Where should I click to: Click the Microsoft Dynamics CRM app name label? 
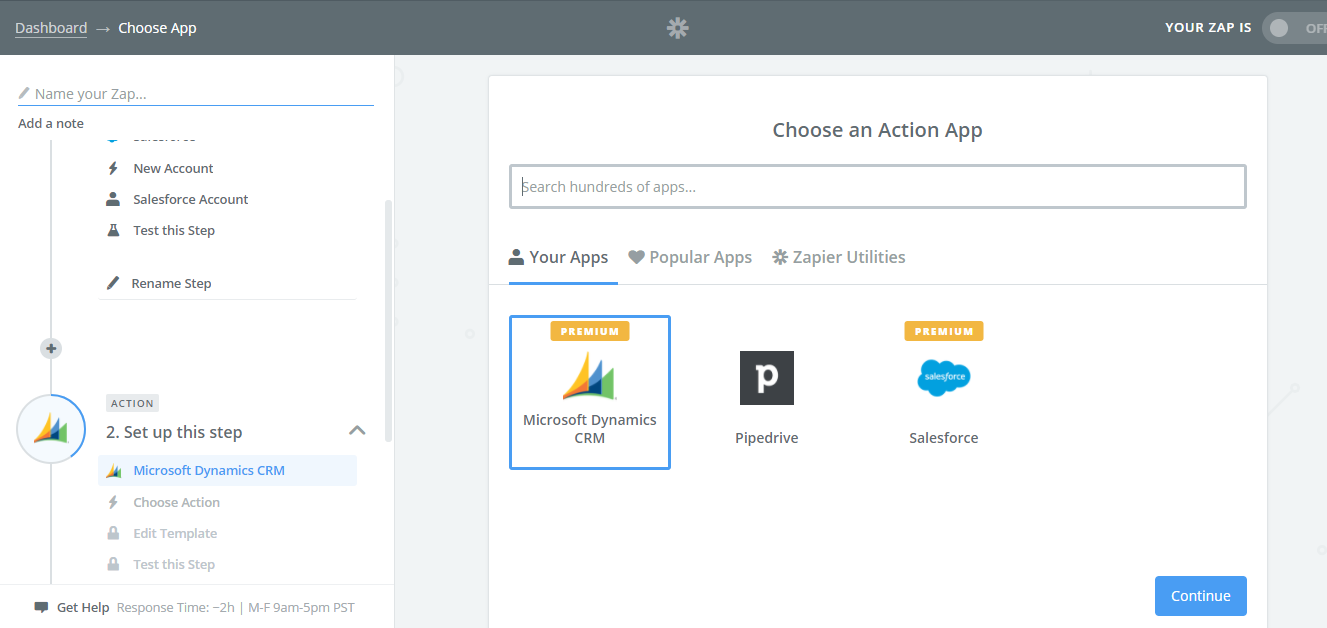tap(590, 429)
